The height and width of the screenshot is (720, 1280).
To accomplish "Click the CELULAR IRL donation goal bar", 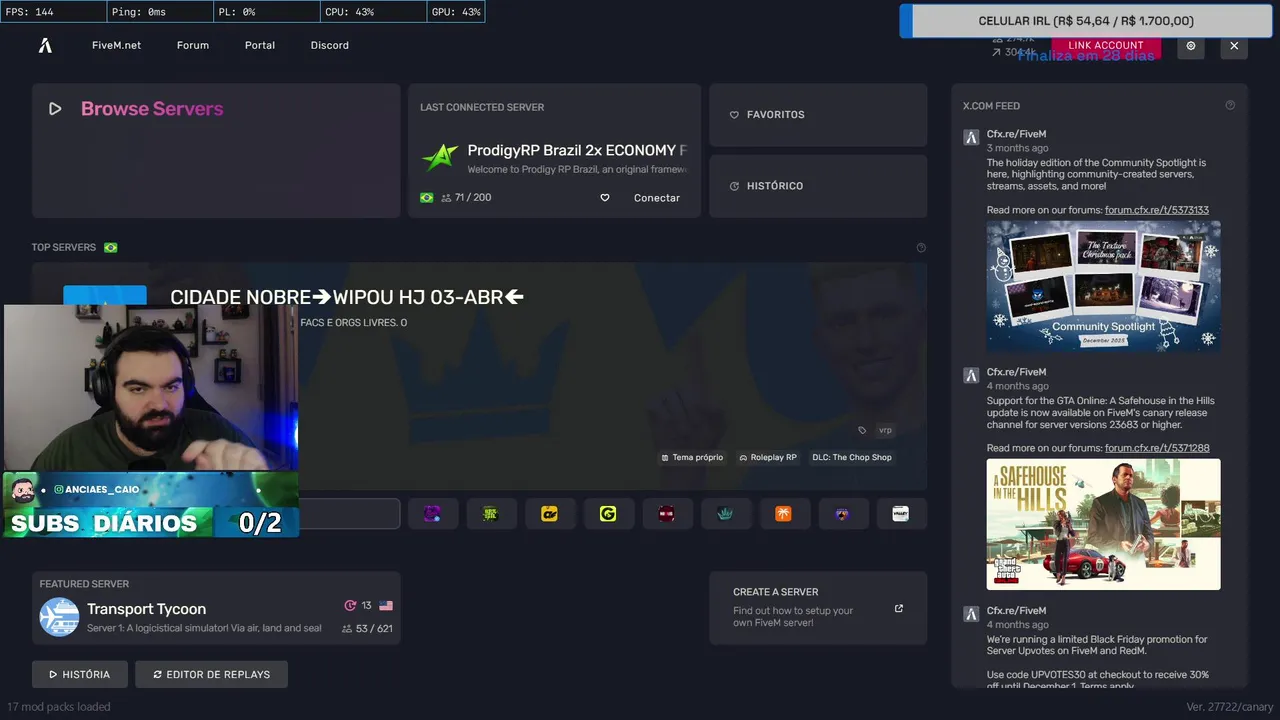I will pos(1086,21).
